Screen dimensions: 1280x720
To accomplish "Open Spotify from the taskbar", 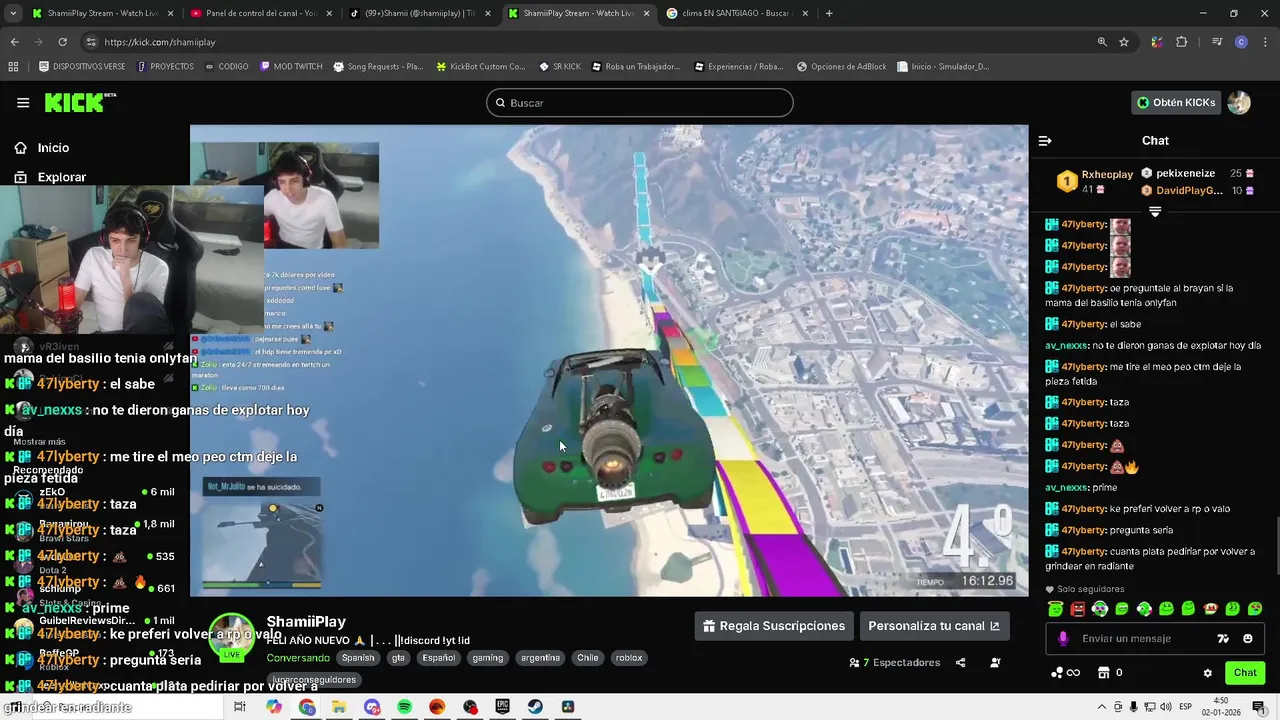I will [404, 707].
